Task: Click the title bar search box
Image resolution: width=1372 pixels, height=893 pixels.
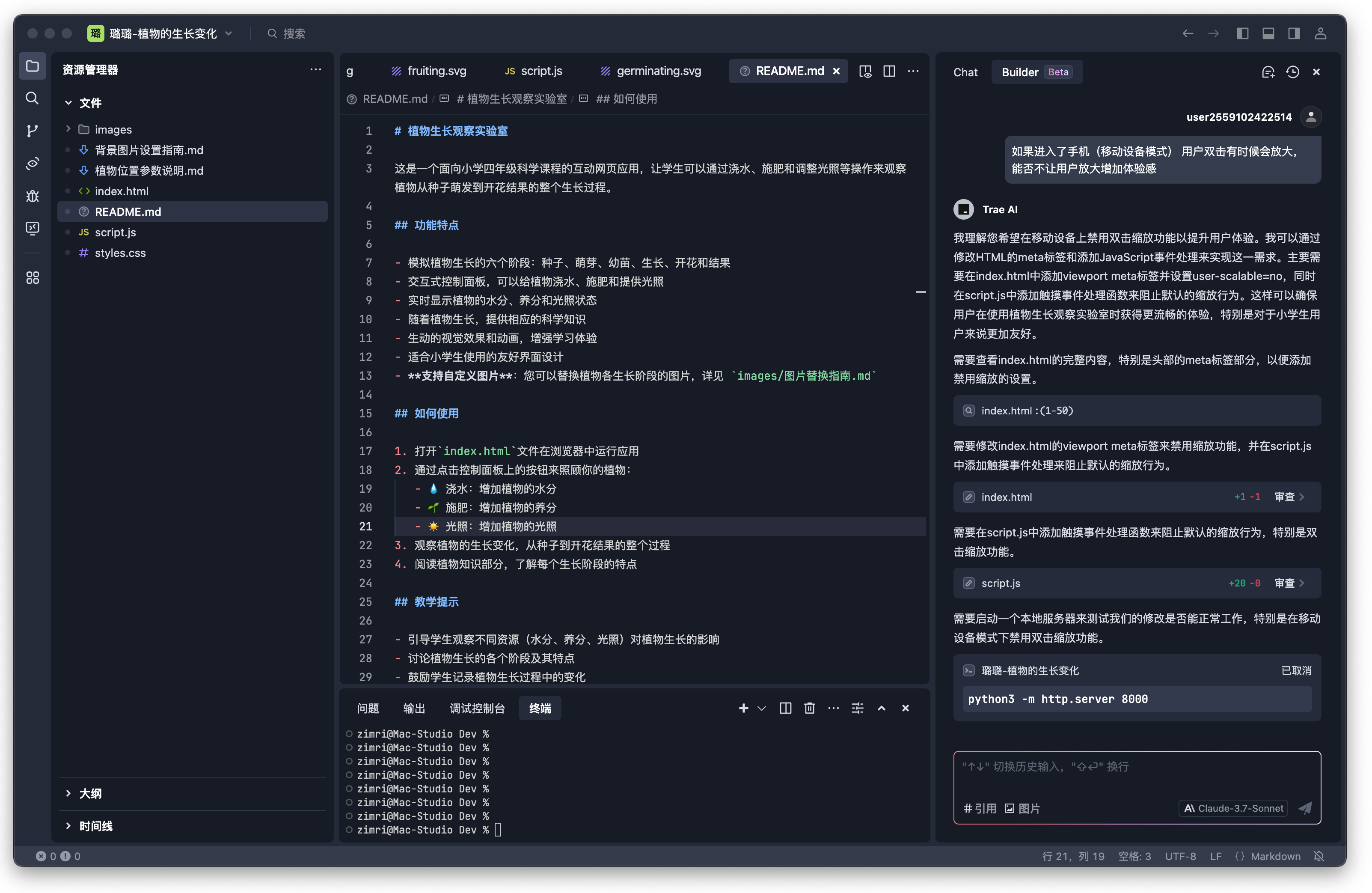Action: [x=286, y=33]
